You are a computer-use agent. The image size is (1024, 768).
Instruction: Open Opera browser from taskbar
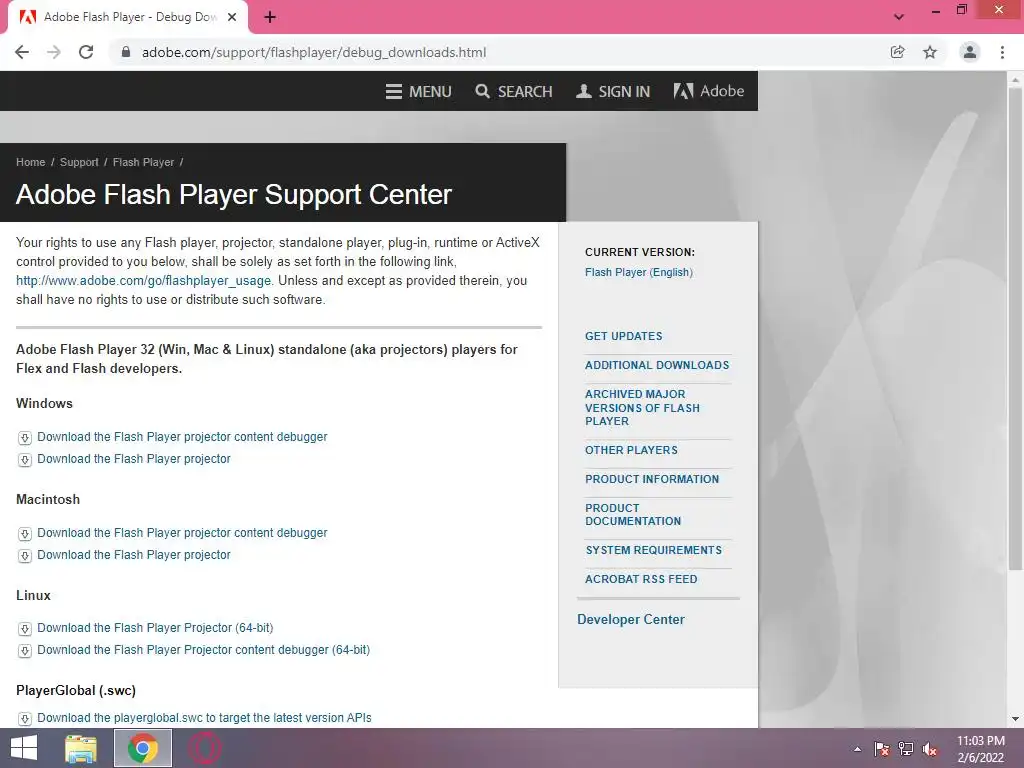click(204, 748)
